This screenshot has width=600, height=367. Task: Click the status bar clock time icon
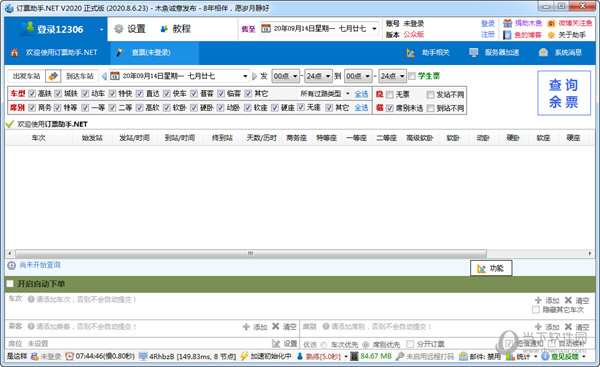pos(69,356)
